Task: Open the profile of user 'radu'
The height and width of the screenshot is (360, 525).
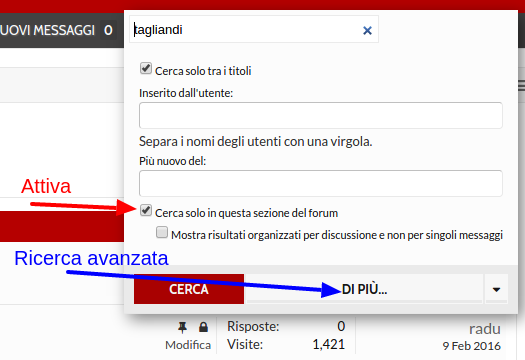Action: click(484, 329)
